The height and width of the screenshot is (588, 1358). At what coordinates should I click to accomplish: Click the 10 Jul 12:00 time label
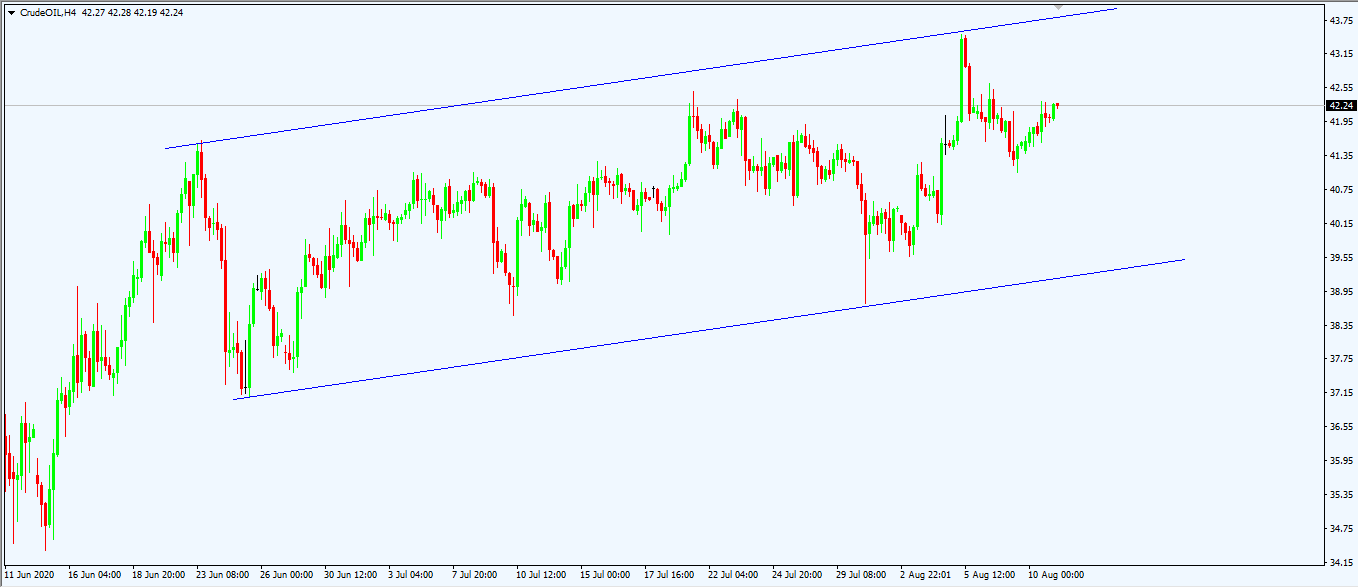point(543,575)
